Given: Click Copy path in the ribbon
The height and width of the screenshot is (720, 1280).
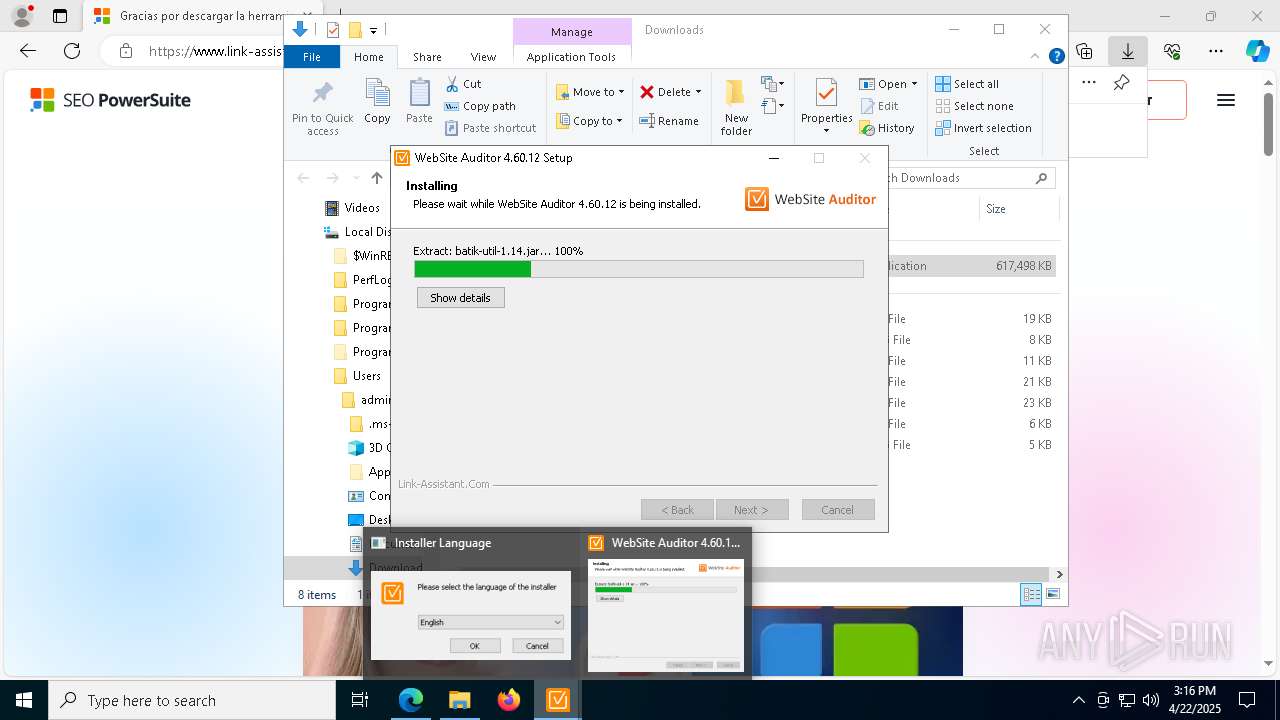Looking at the screenshot, I should [x=480, y=106].
